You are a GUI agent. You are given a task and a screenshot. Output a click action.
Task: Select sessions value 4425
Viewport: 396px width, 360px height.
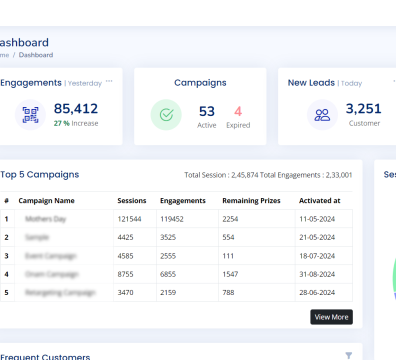[125, 237]
